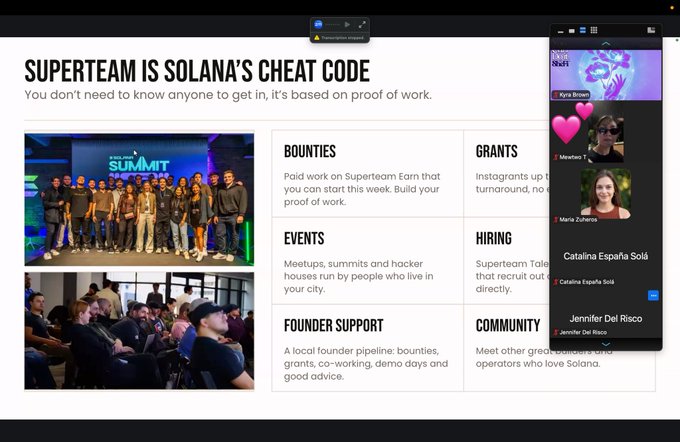Image resolution: width=680 pixels, height=442 pixels.
Task: Show more participants with the down chevron
Action: 606,344
